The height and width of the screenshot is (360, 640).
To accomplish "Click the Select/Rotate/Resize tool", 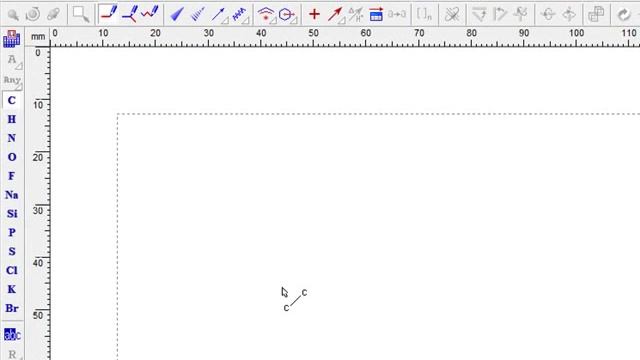I will [33, 15].
